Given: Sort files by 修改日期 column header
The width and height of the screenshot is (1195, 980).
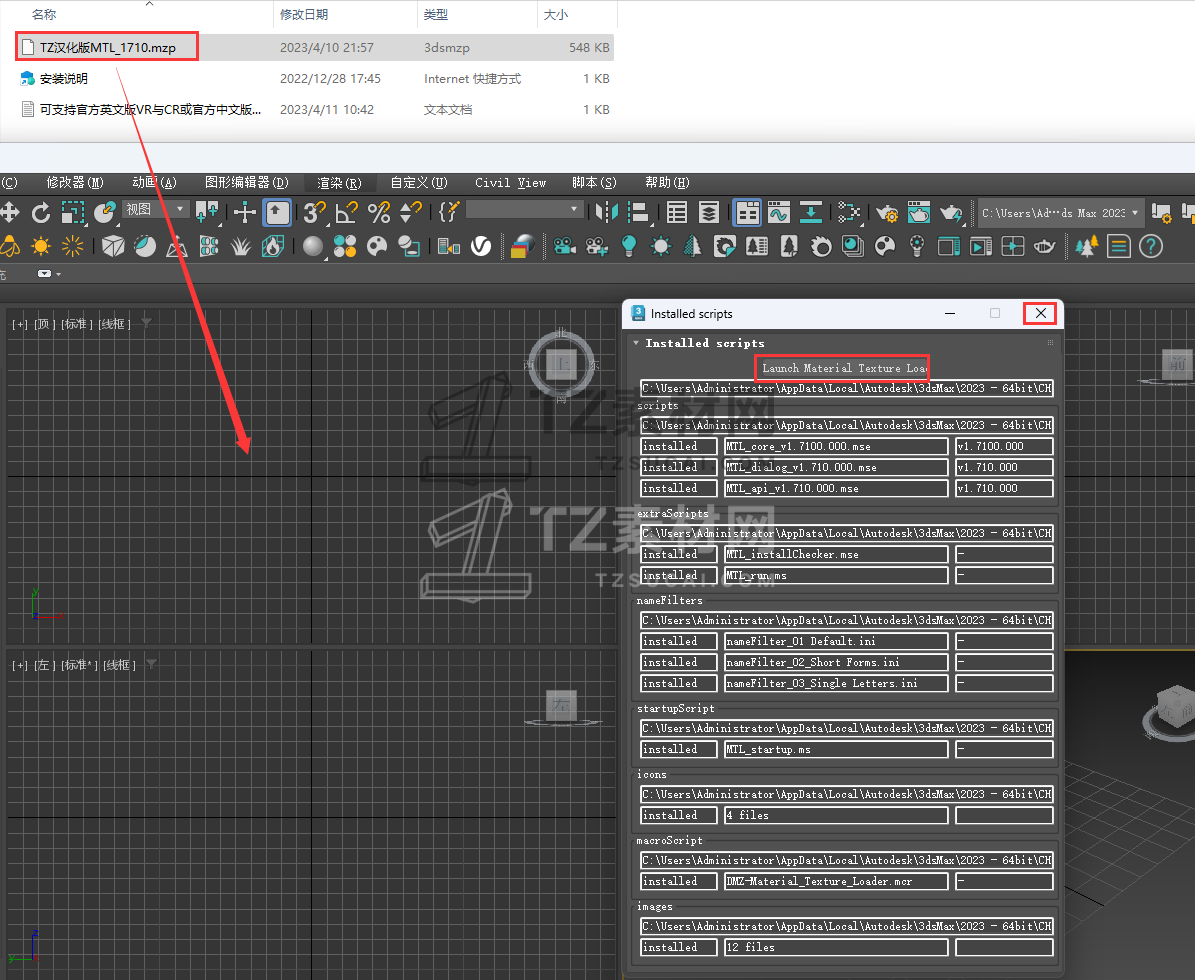Looking at the screenshot, I should coord(304,14).
